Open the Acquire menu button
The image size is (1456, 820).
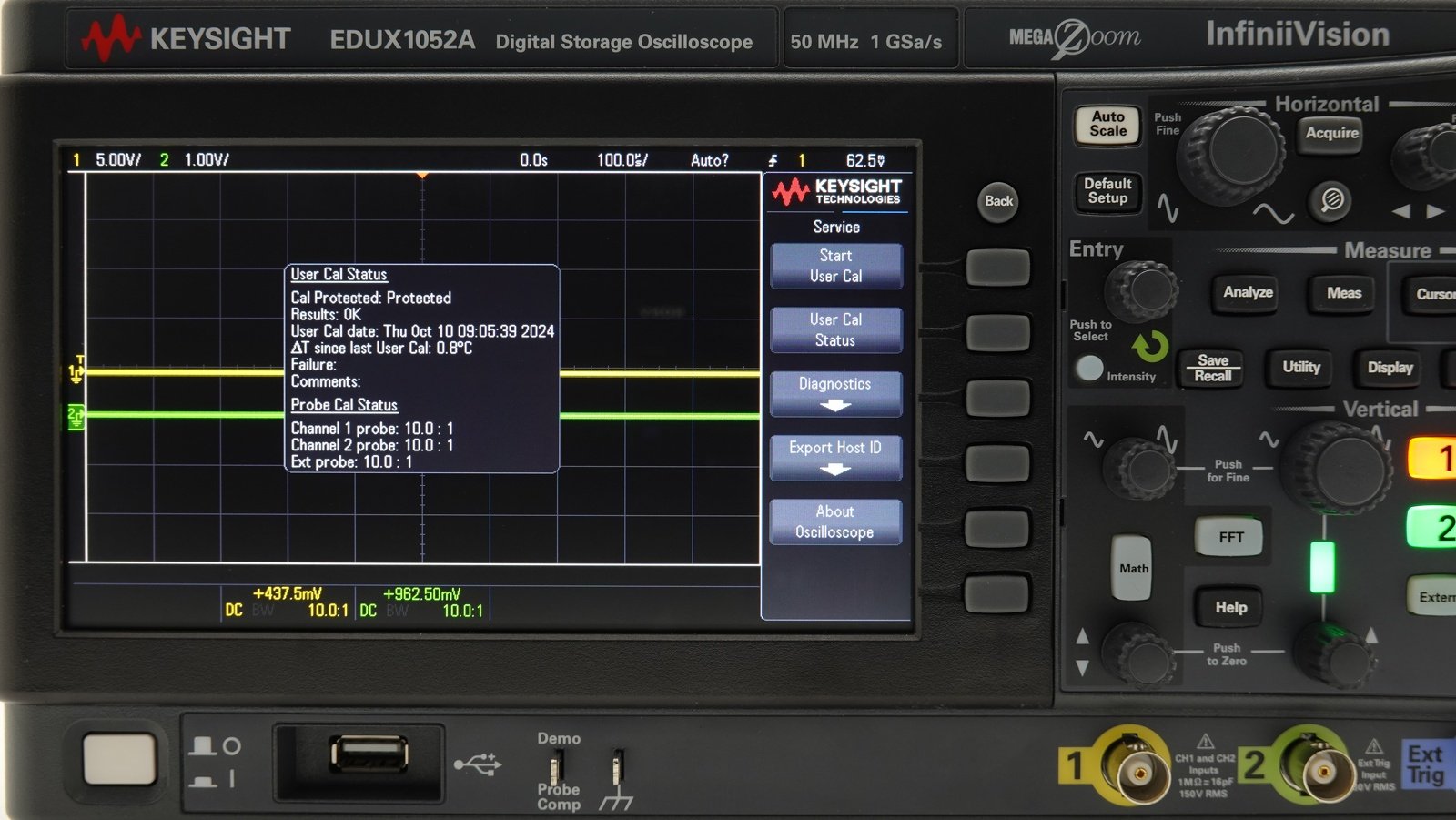(1332, 133)
